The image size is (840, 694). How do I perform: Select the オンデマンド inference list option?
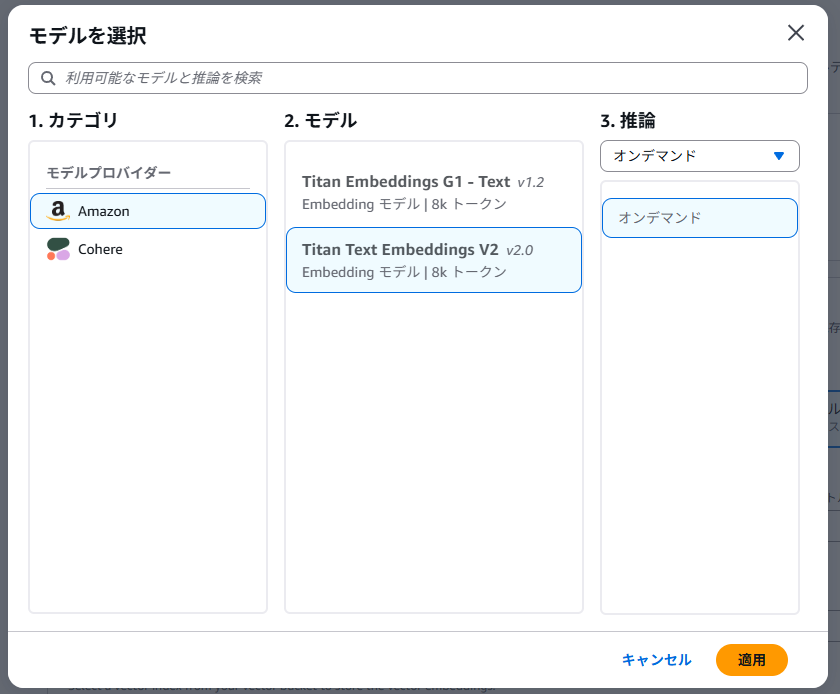click(700, 218)
